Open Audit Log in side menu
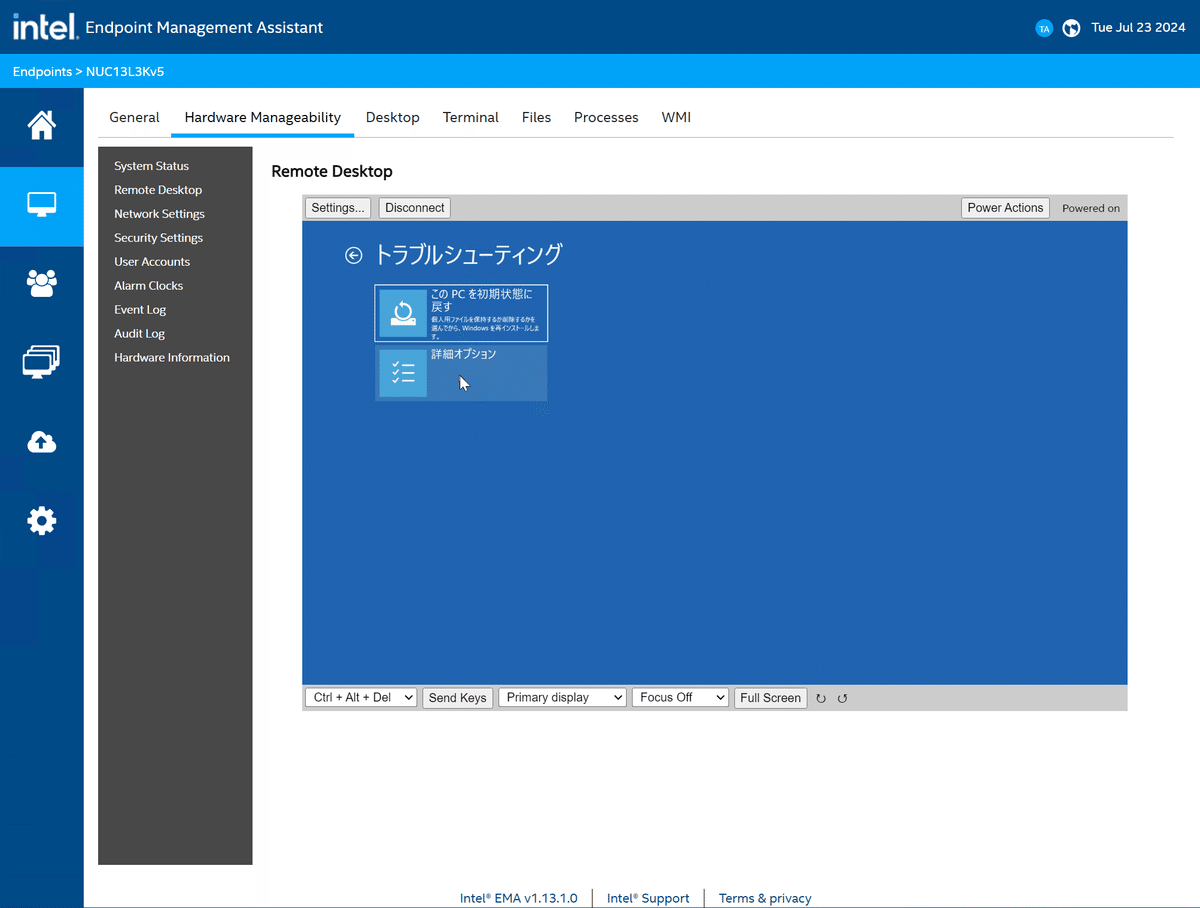 [139, 334]
